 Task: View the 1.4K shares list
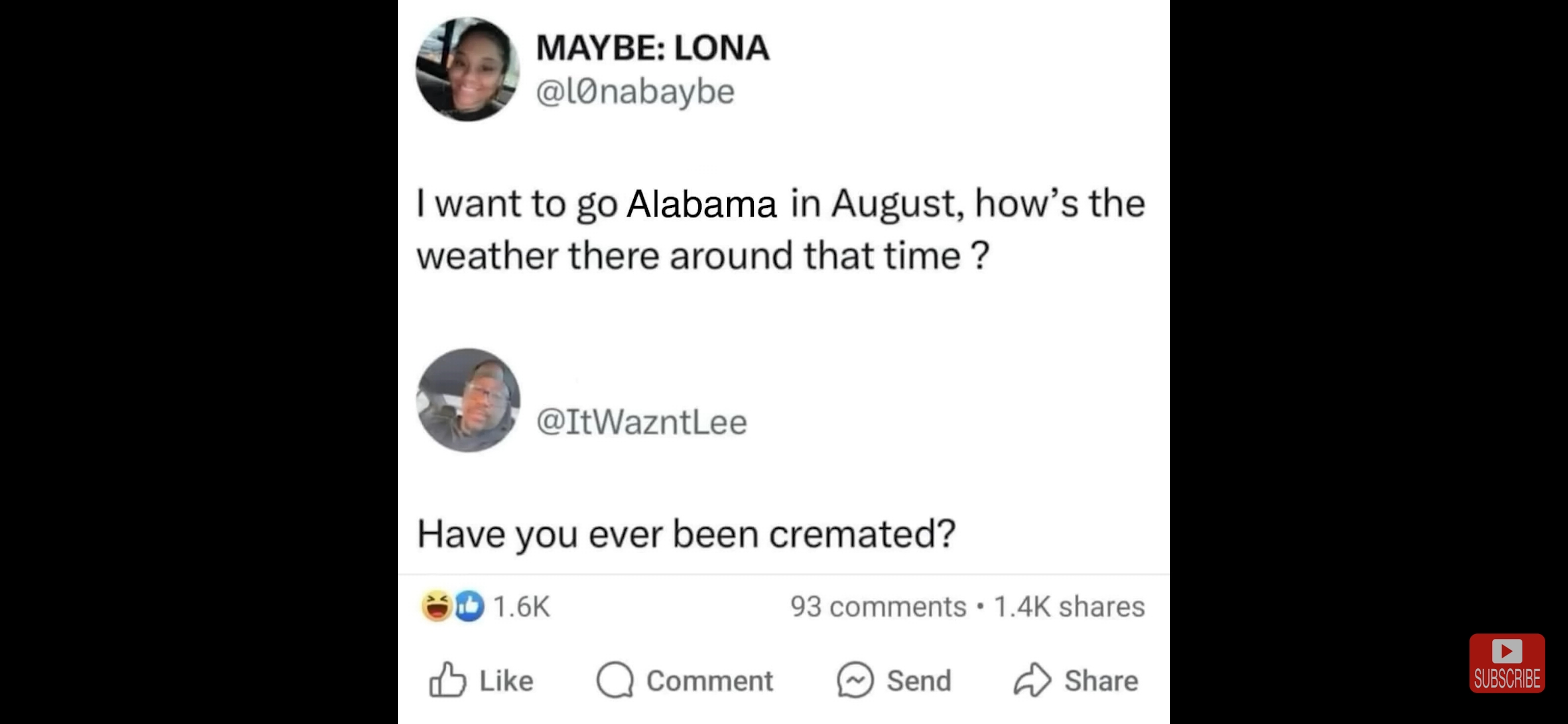click(1069, 607)
